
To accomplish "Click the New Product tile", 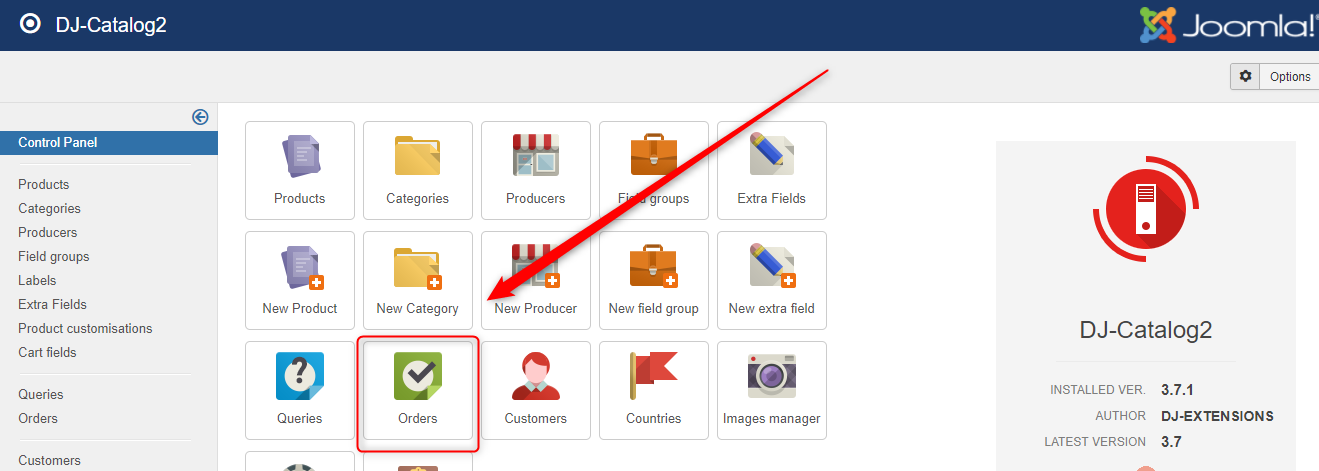I will tap(300, 280).
